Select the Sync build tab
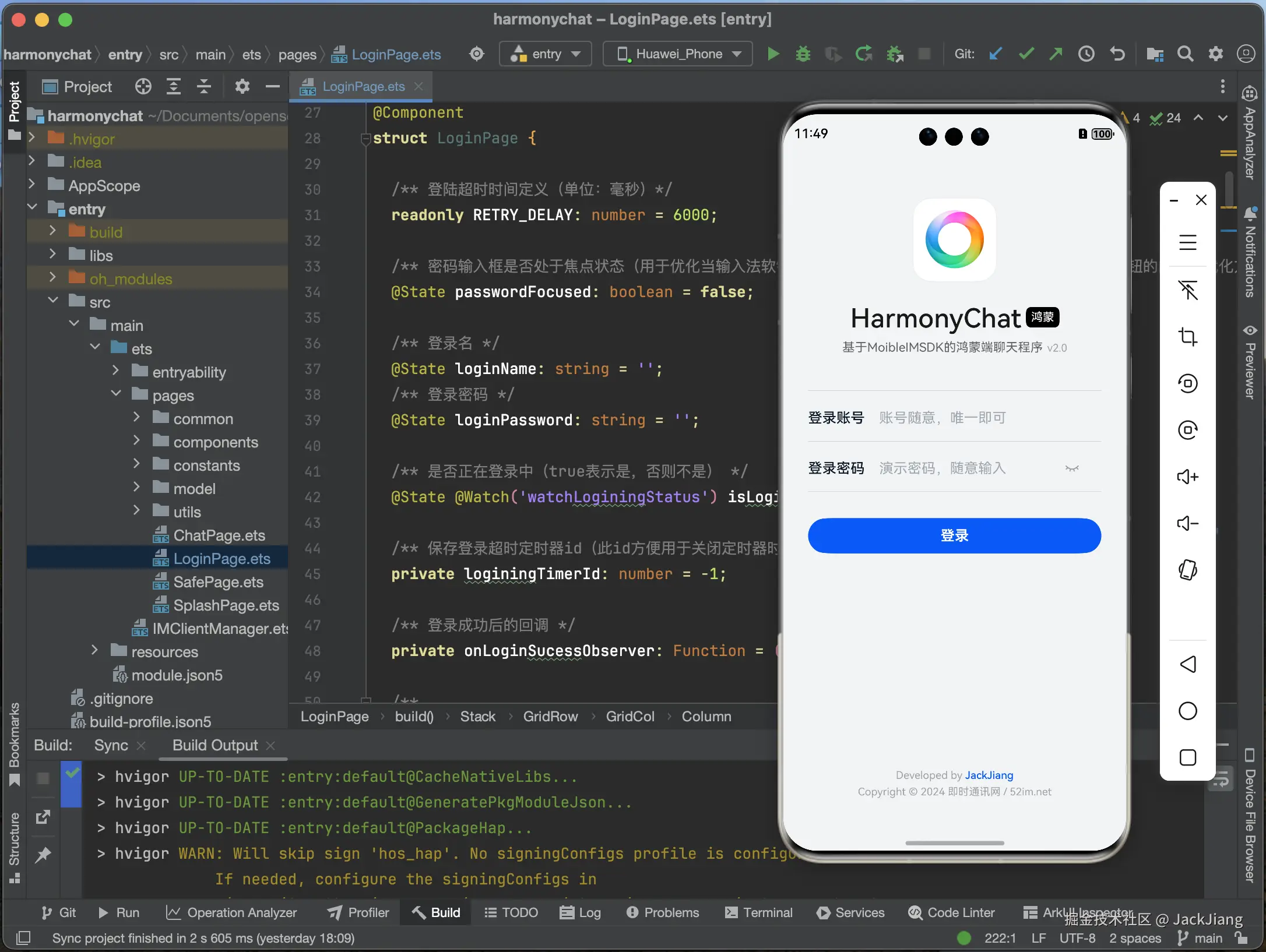Viewport: 1266px width, 952px height. [x=111, y=745]
